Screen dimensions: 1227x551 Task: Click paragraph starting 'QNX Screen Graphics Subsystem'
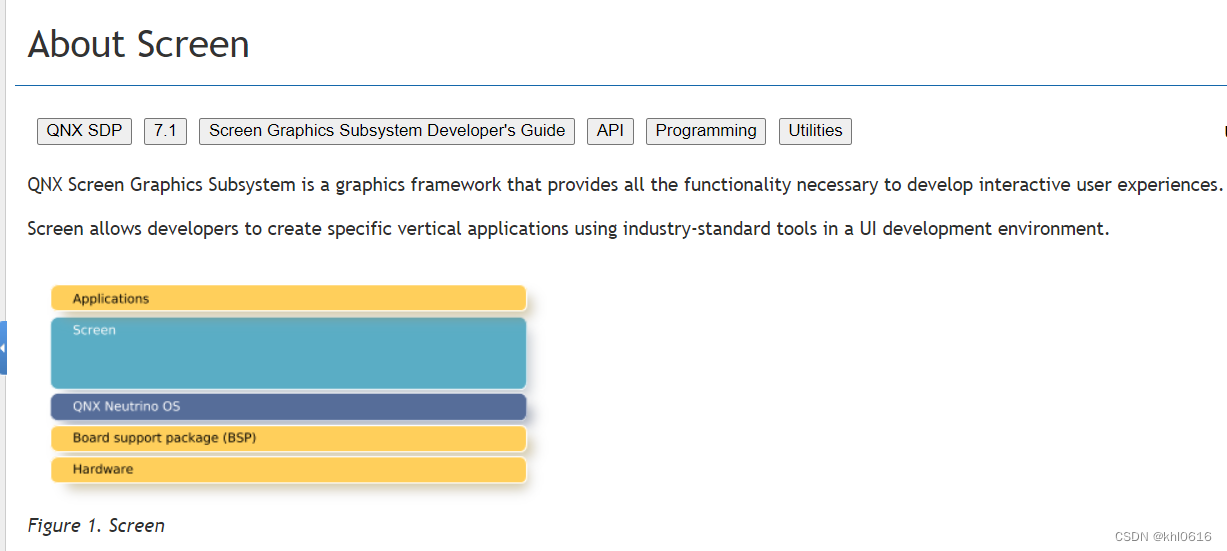pos(625,185)
